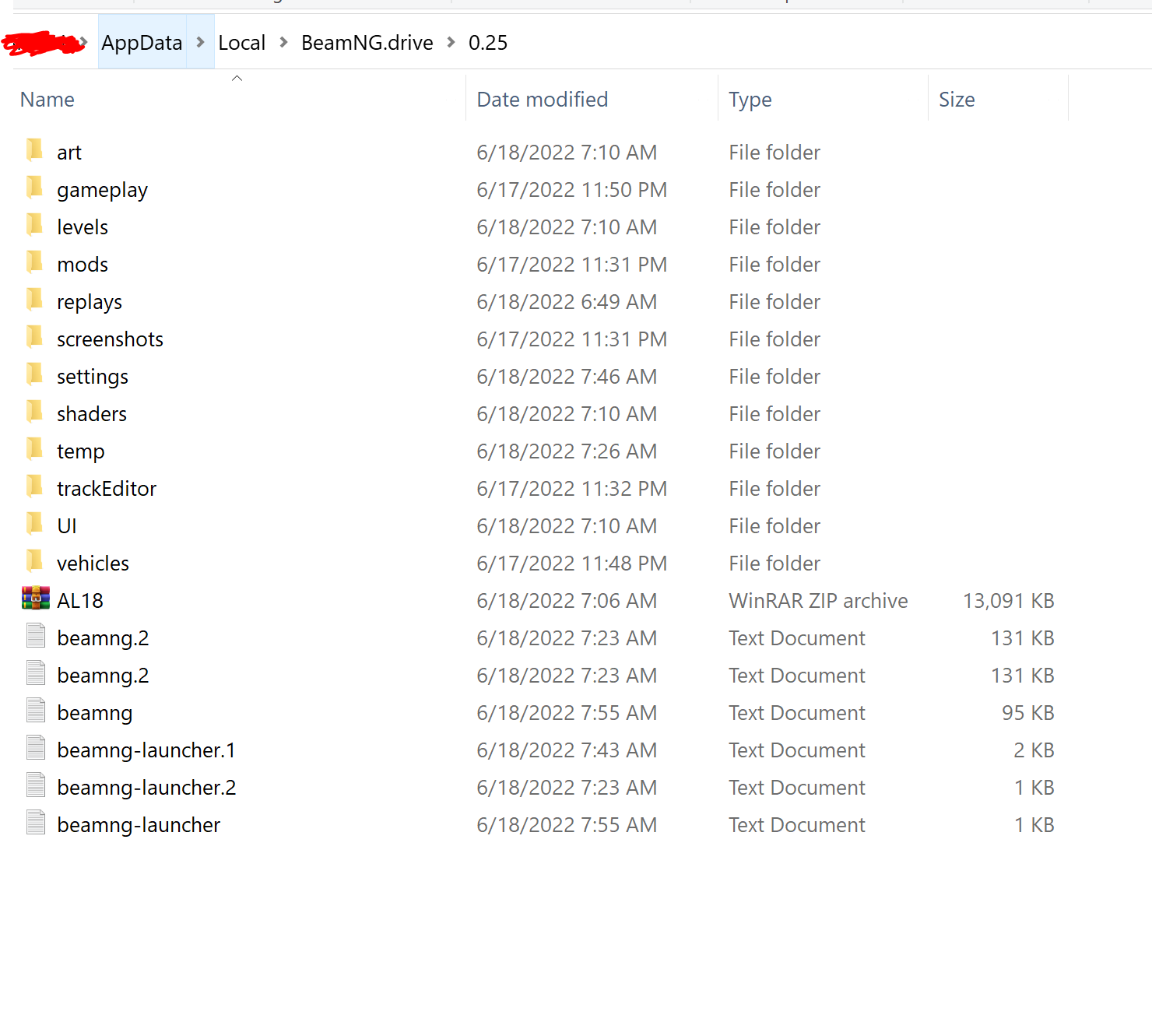Select the settings folder name
Image resolution: width=1152 pixels, height=1036 pixels.
point(93,378)
